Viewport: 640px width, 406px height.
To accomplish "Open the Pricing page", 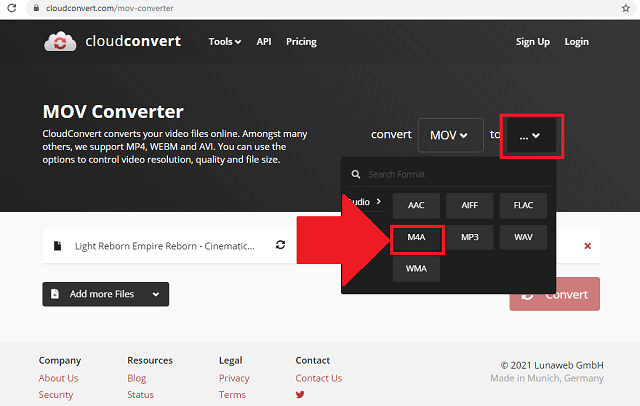I will coord(301,42).
